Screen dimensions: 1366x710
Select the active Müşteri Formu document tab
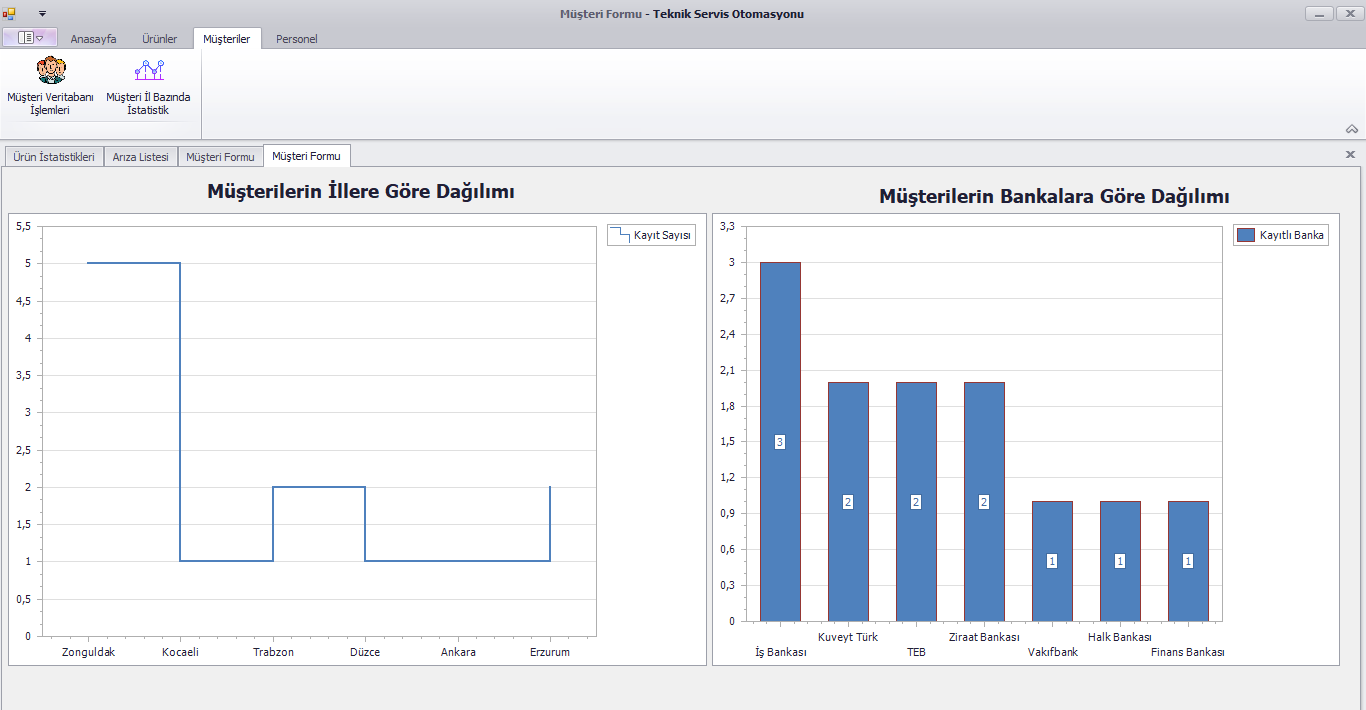point(306,156)
